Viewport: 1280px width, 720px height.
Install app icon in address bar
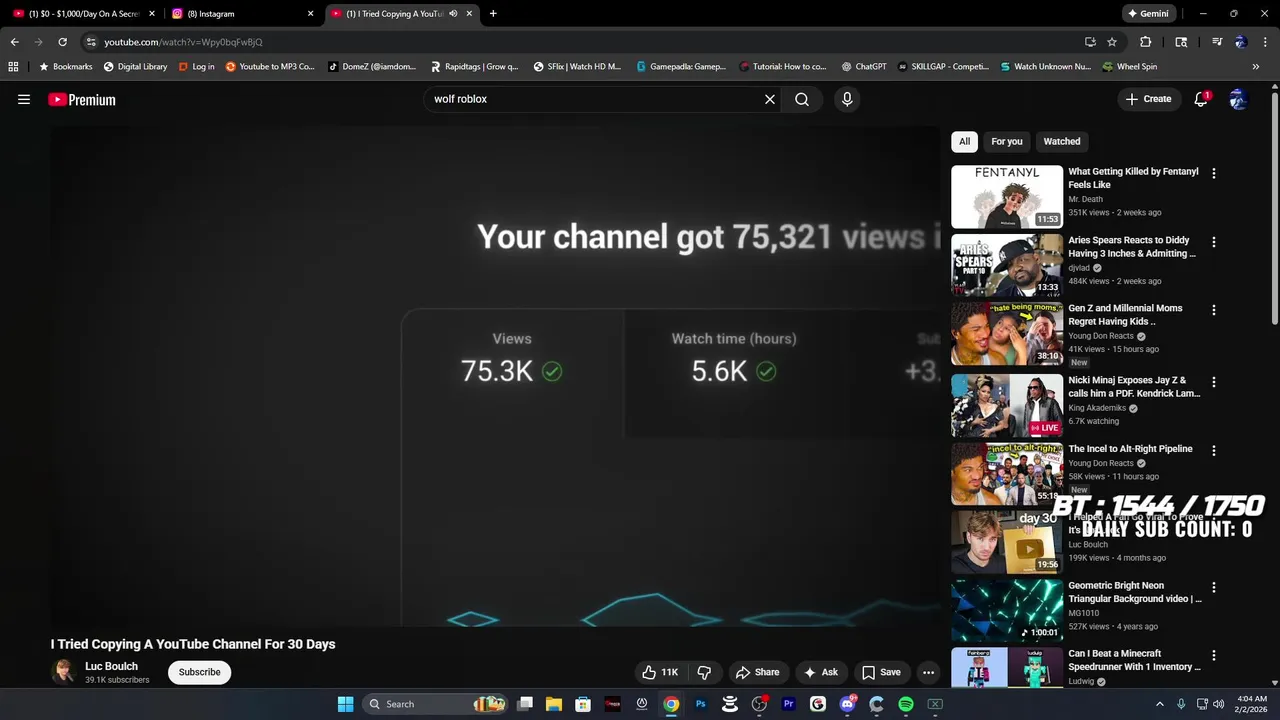click(x=1090, y=42)
